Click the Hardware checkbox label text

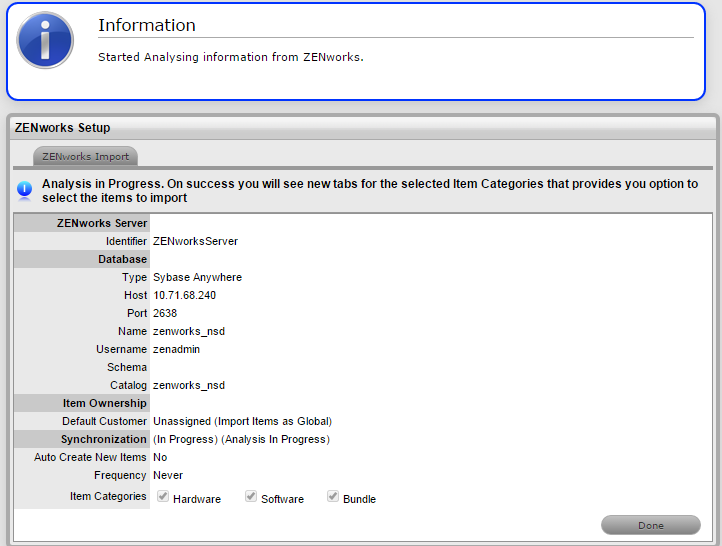[197, 499]
